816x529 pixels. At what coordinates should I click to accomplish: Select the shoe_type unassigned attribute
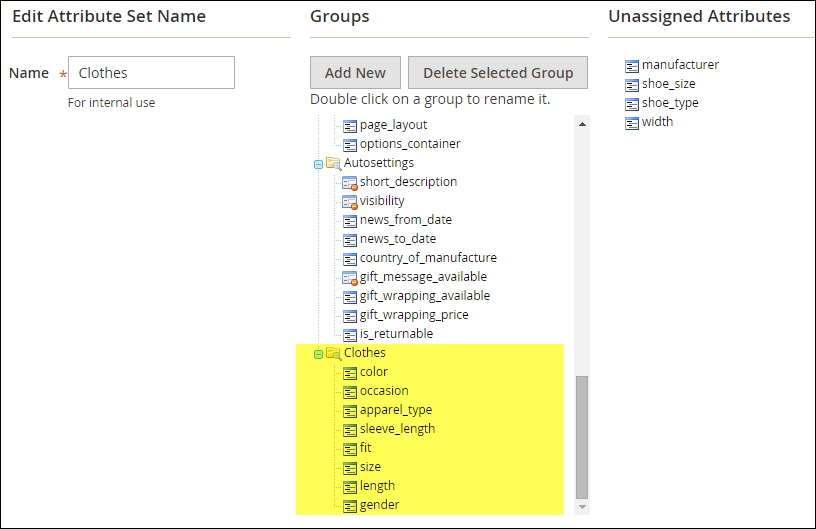(670, 103)
